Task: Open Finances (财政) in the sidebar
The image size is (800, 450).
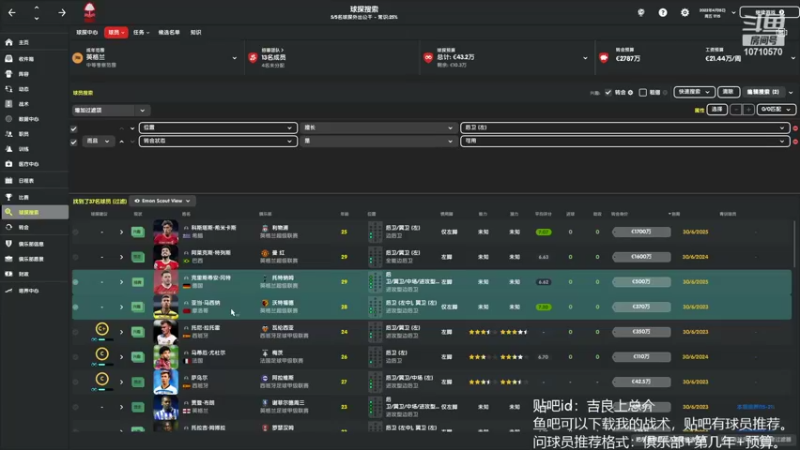Action: (34, 274)
